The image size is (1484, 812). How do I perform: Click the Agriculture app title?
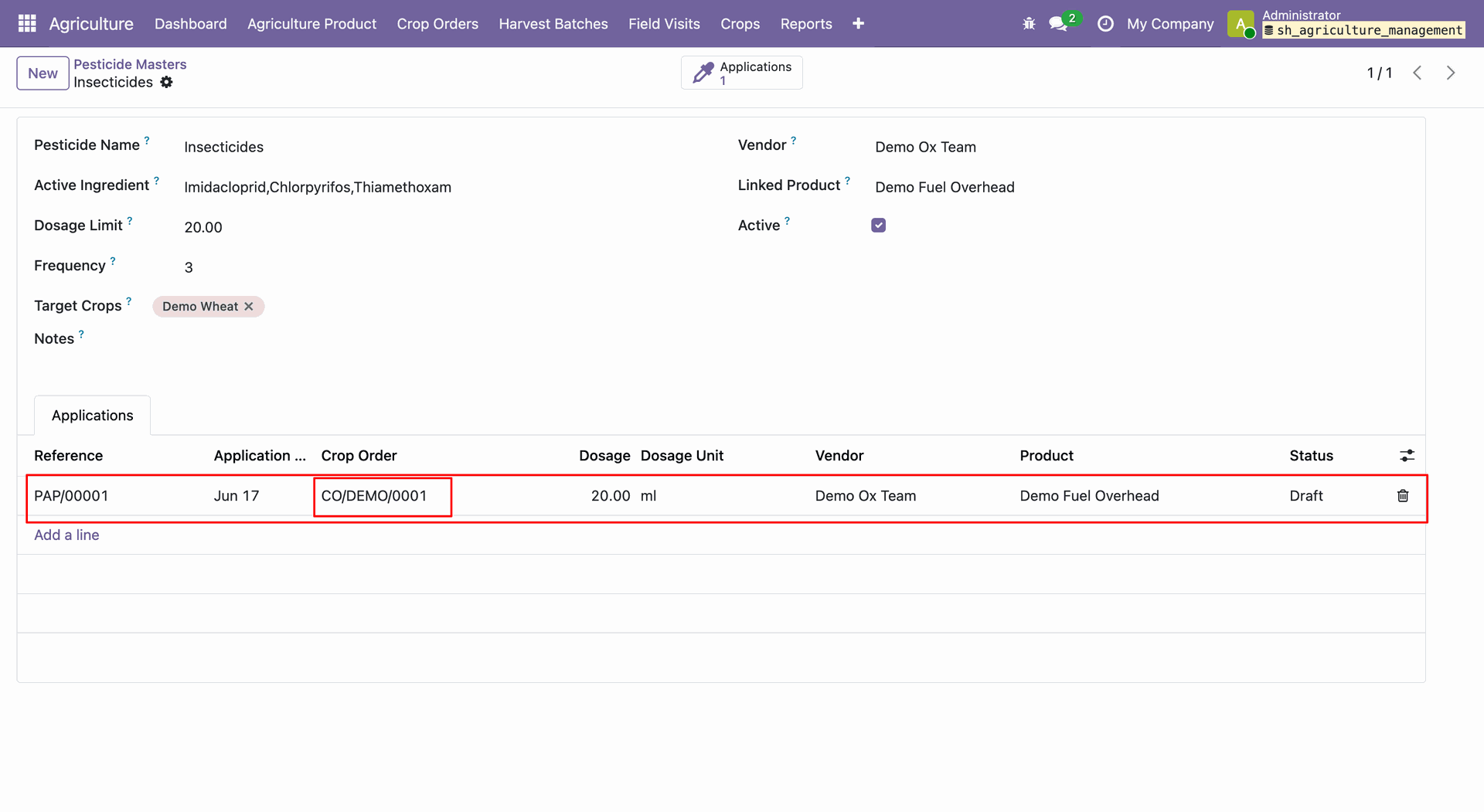pyautogui.click(x=91, y=24)
